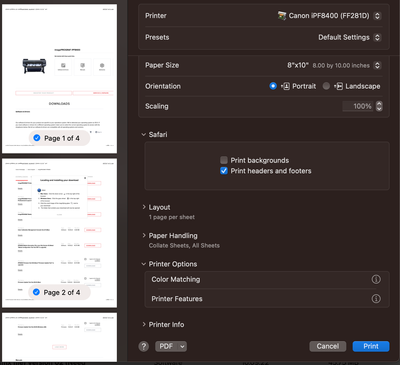Select Portrait orientation radio button
Image resolution: width=400 pixels, height=365 pixels.
(x=273, y=86)
